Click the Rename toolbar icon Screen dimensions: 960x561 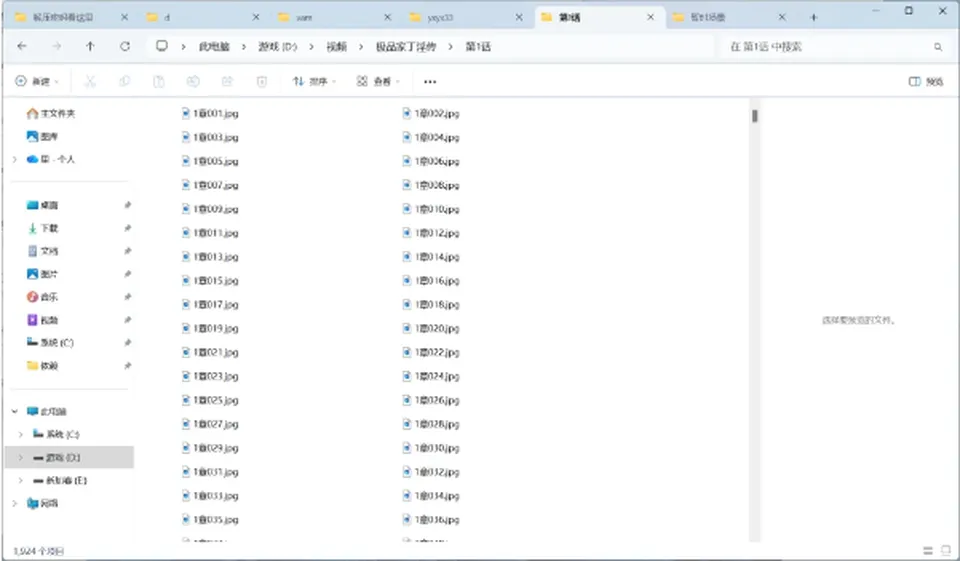[193, 81]
